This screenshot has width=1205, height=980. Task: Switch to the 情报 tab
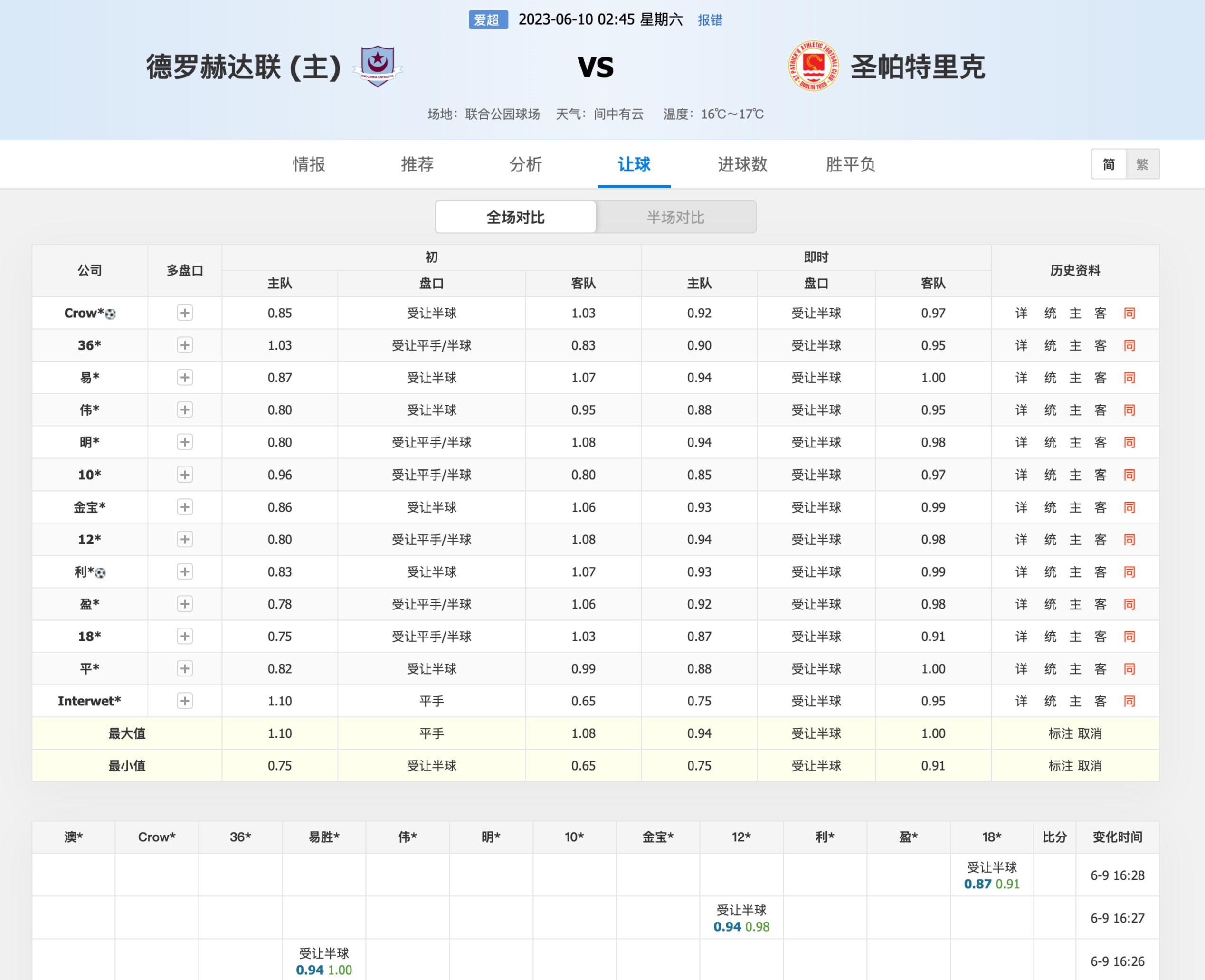(309, 164)
